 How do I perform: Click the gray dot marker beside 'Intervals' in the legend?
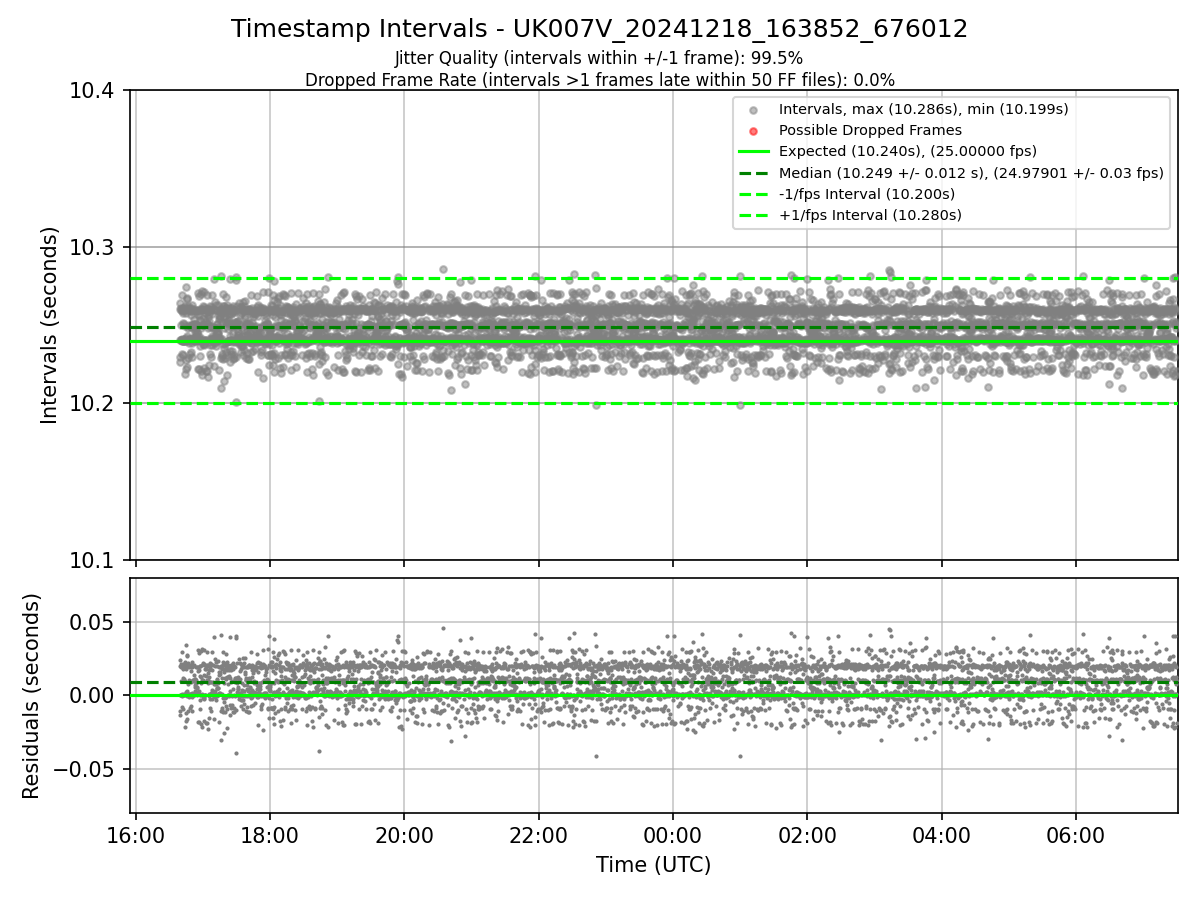pyautogui.click(x=754, y=110)
